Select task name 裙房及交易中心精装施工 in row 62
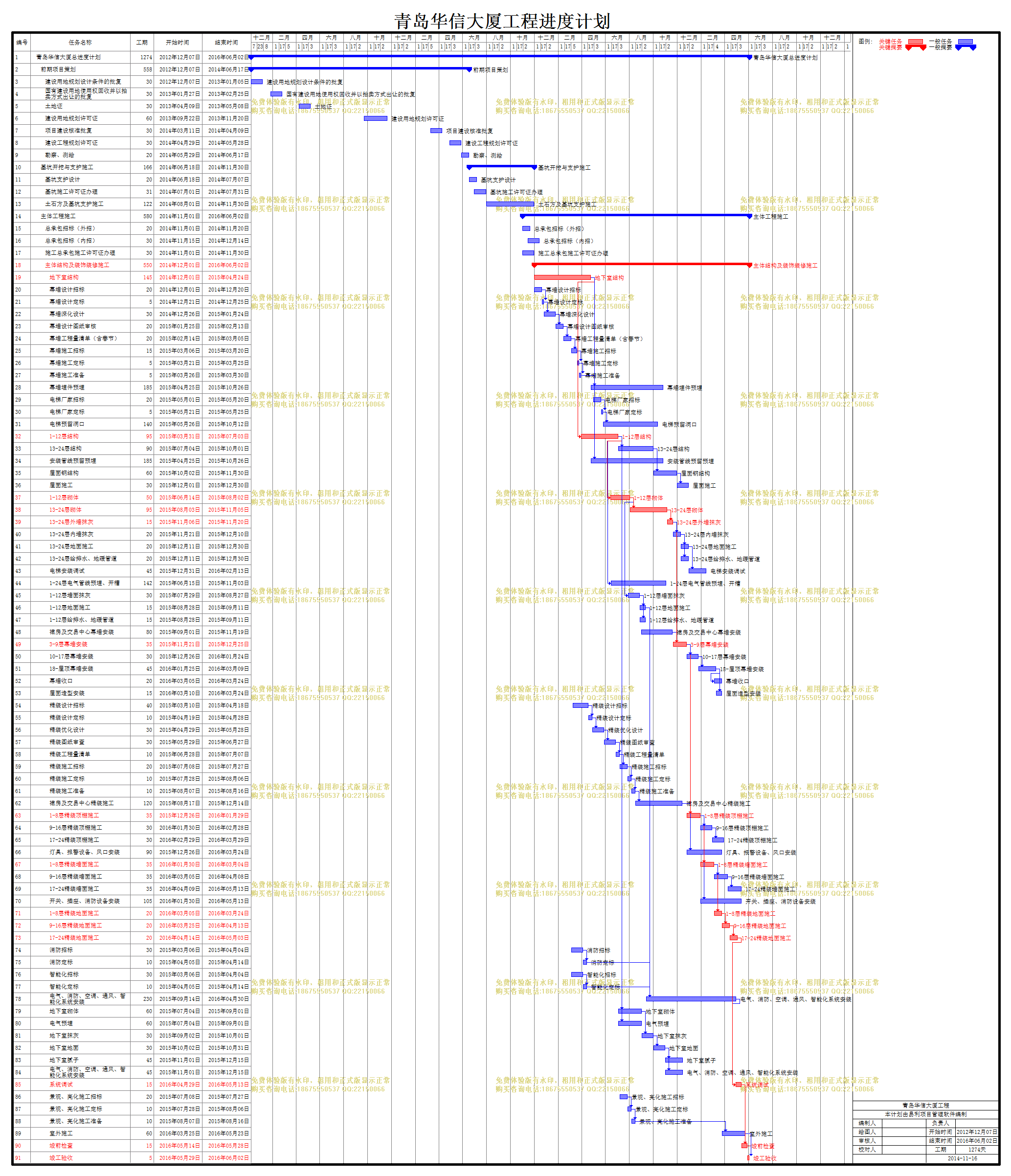The height and width of the screenshot is (1176, 1011). coord(82,803)
